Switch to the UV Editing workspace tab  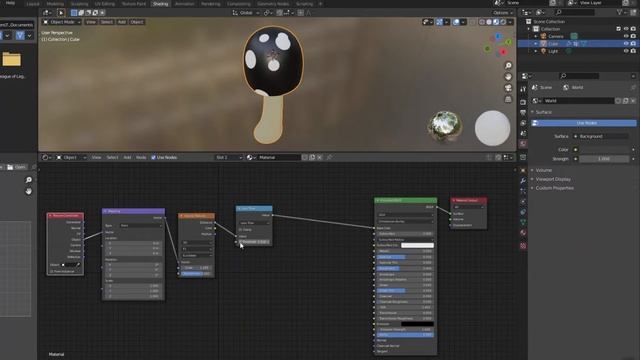(105, 4)
